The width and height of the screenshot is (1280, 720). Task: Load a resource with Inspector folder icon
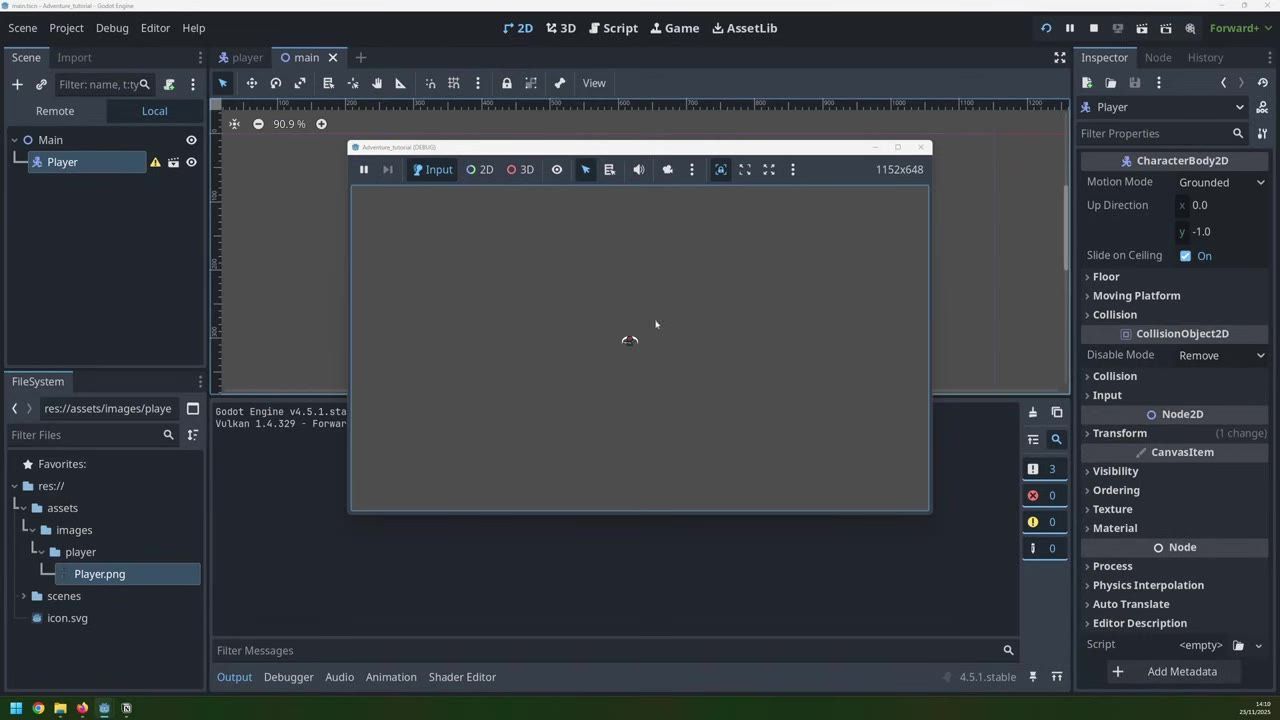tap(1111, 83)
